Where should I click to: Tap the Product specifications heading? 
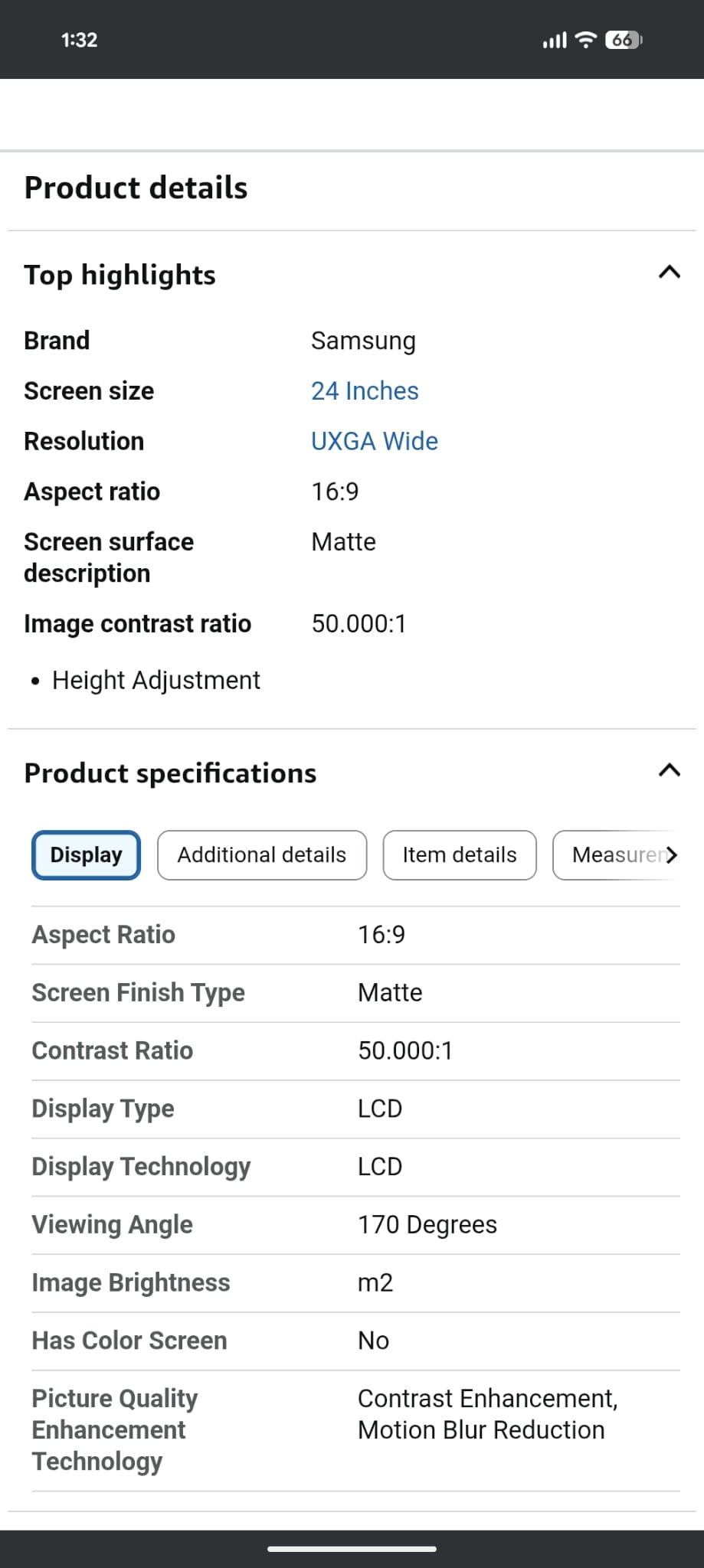click(x=170, y=773)
